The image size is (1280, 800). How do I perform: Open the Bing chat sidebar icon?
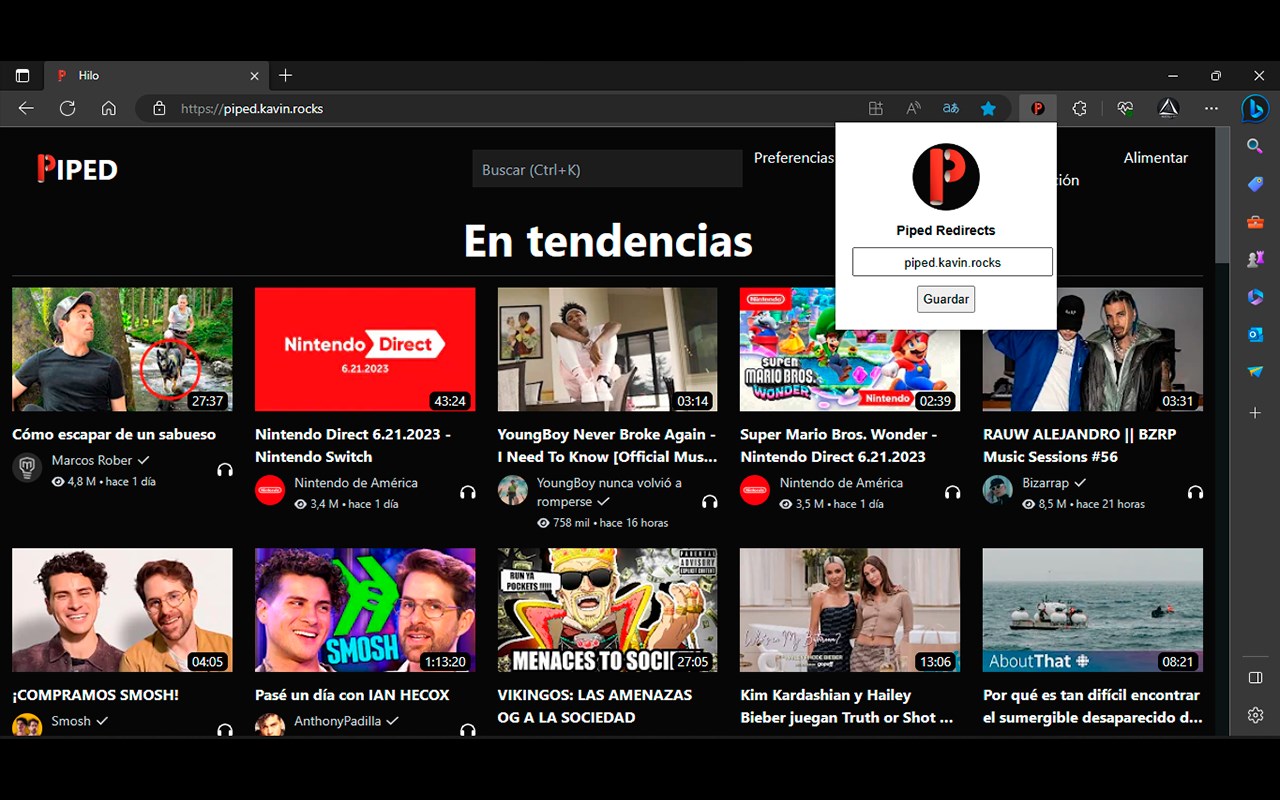1255,108
